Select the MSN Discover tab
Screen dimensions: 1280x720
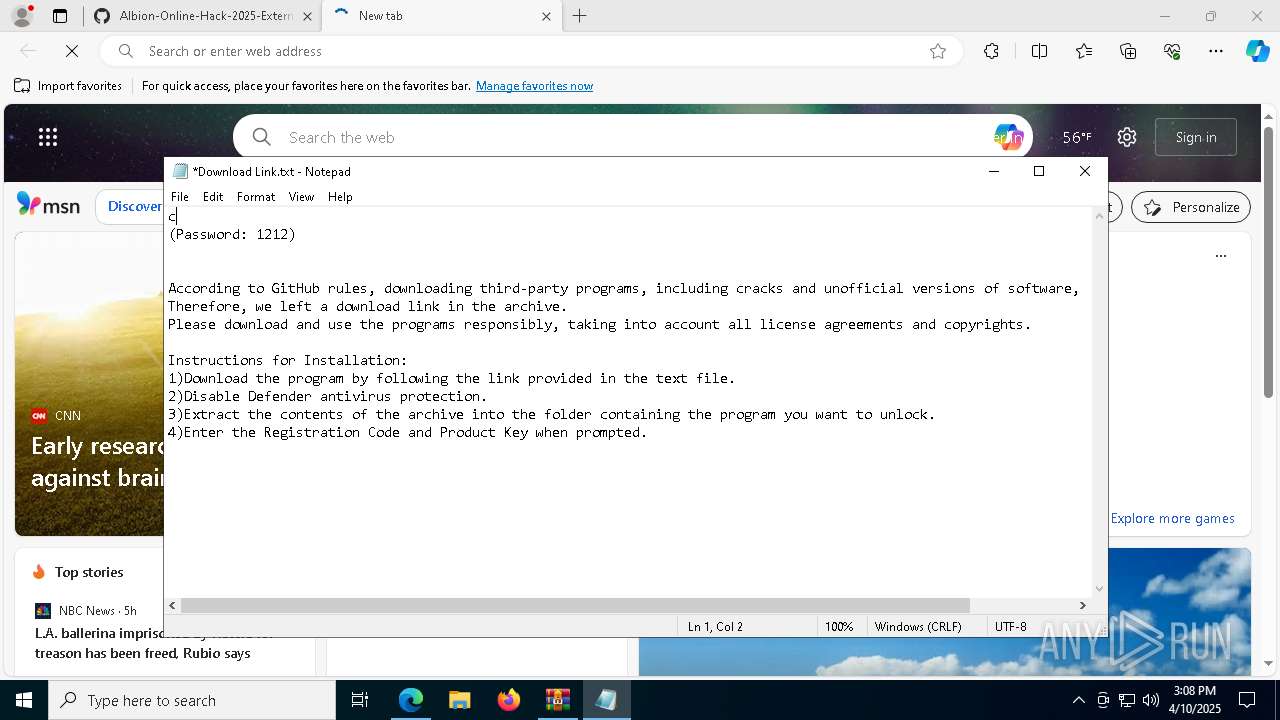[132, 206]
